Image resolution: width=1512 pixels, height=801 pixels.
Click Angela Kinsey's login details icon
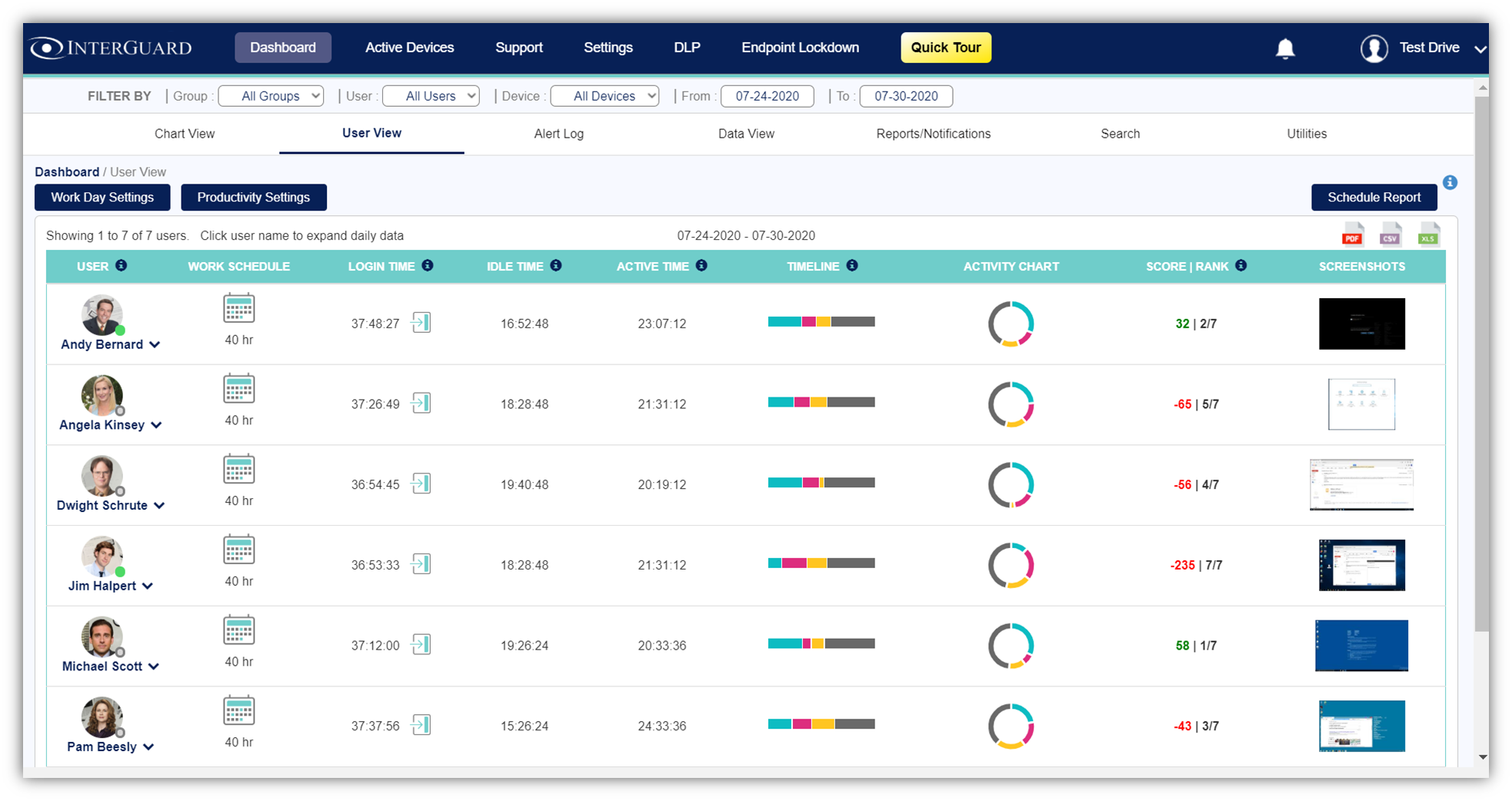[421, 403]
